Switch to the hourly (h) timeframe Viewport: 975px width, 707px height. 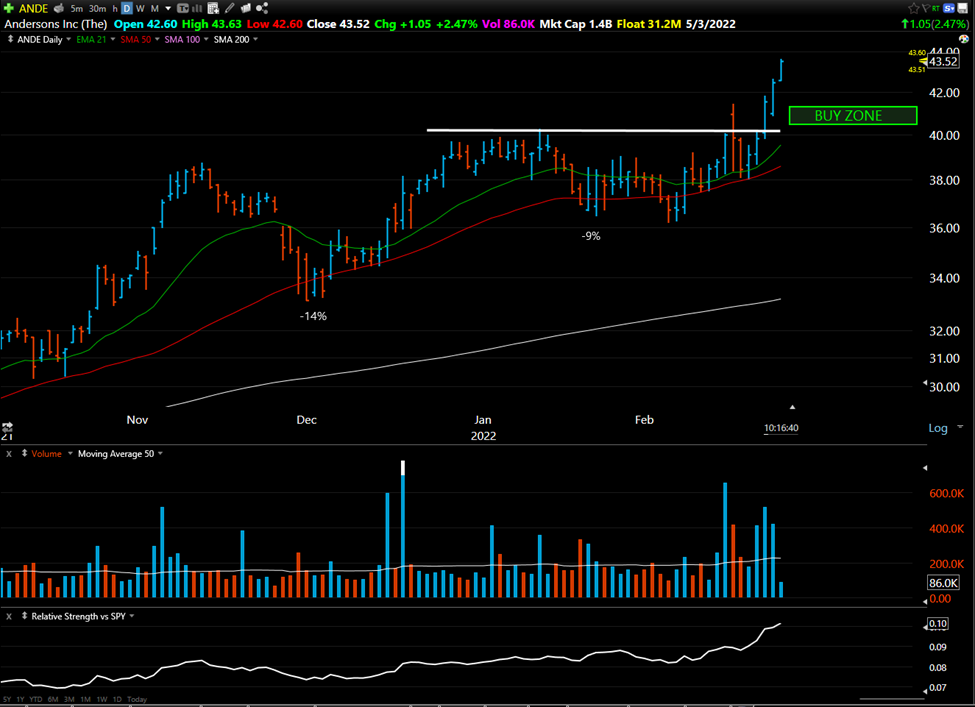click(x=114, y=9)
